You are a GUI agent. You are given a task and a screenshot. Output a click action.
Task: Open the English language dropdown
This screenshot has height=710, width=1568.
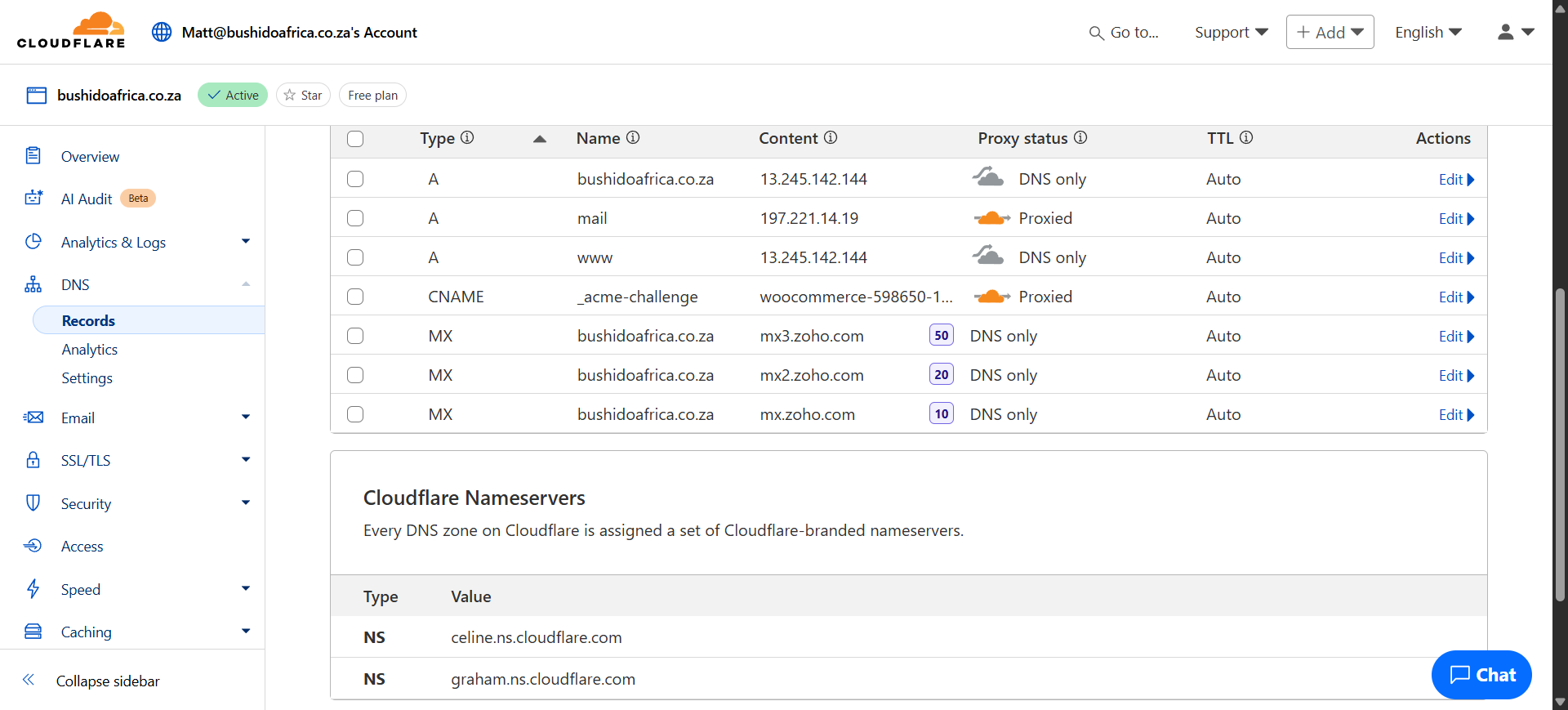coord(1428,32)
